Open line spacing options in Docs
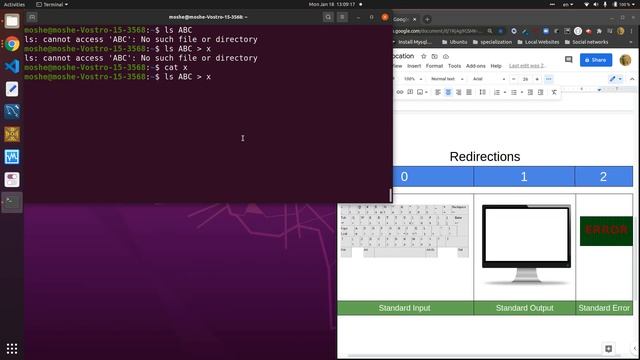This screenshot has width=640, height=360. [x=482, y=92]
